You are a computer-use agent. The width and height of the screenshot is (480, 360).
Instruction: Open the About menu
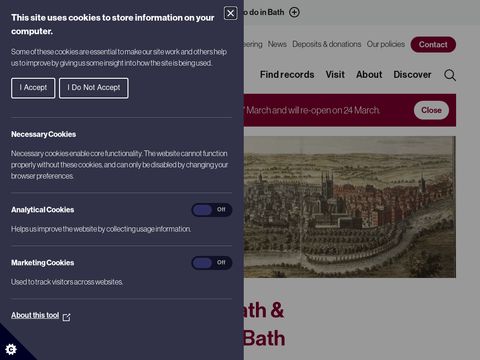(x=369, y=75)
